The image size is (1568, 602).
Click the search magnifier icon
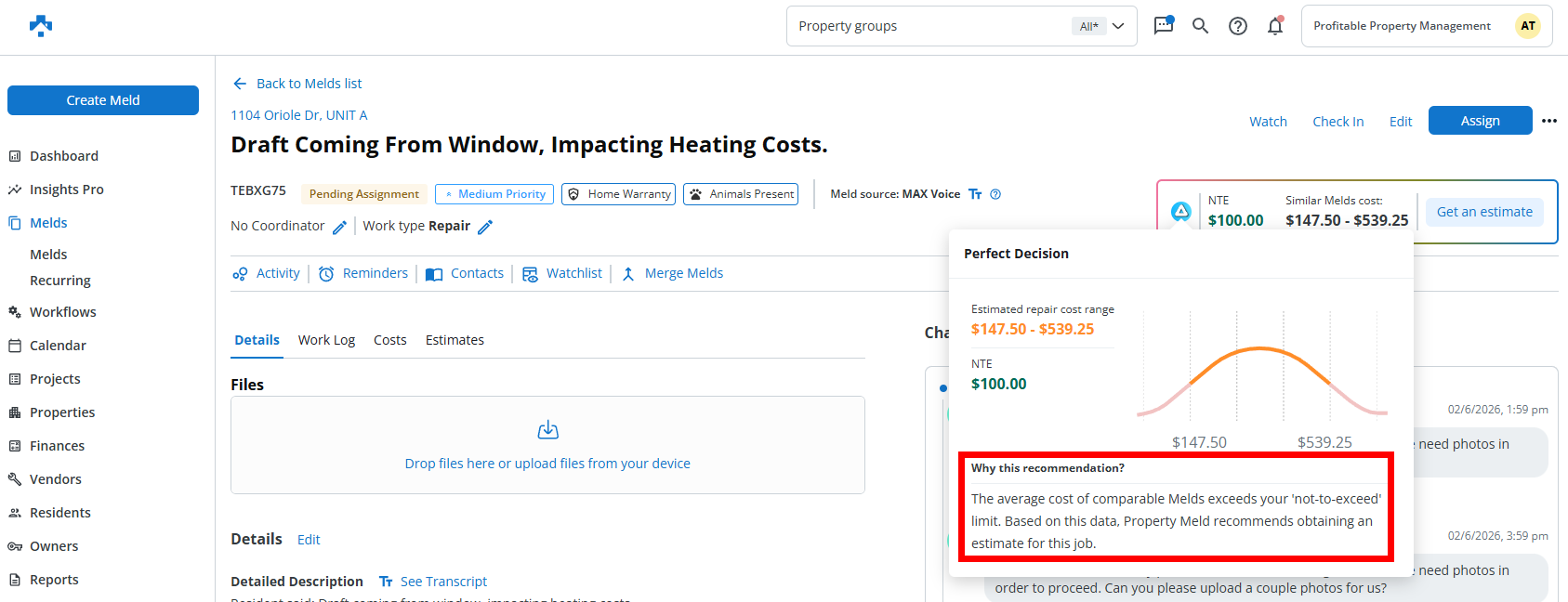coord(1200,26)
